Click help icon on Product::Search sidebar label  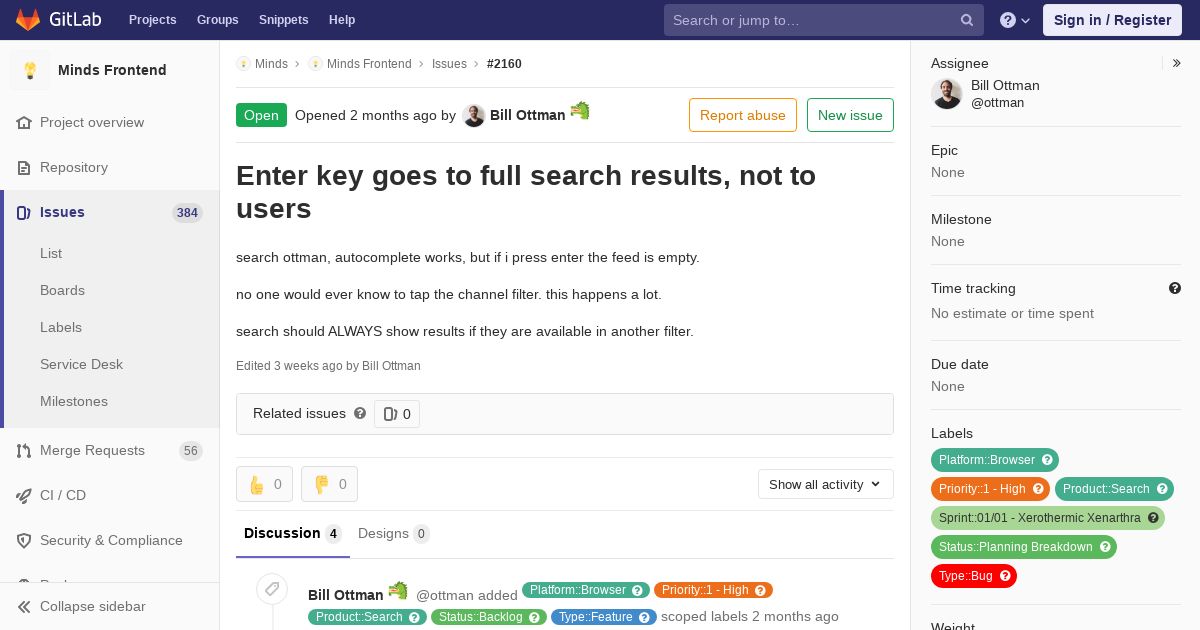click(1163, 489)
